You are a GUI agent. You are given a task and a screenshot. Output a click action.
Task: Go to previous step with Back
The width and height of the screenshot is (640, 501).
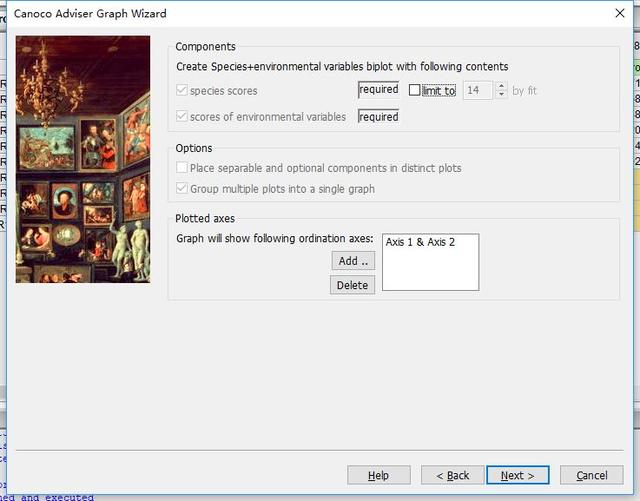(453, 475)
